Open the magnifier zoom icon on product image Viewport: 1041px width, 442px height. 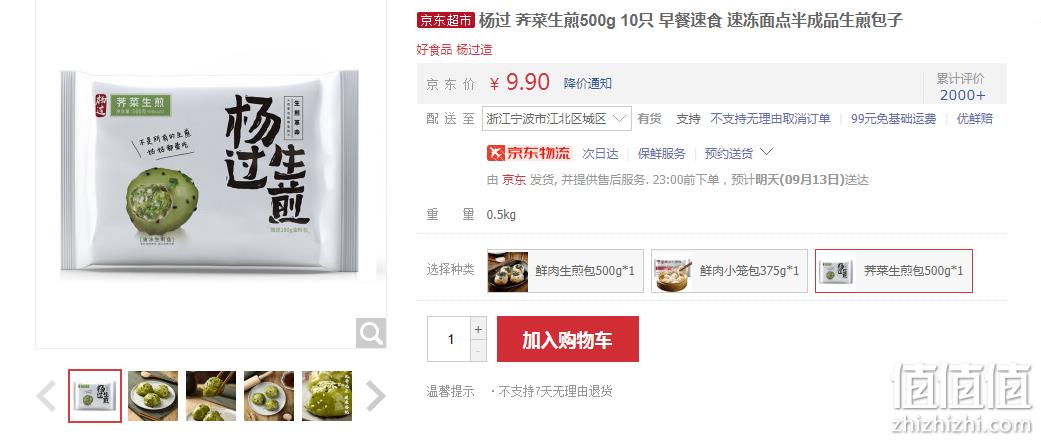(x=370, y=332)
